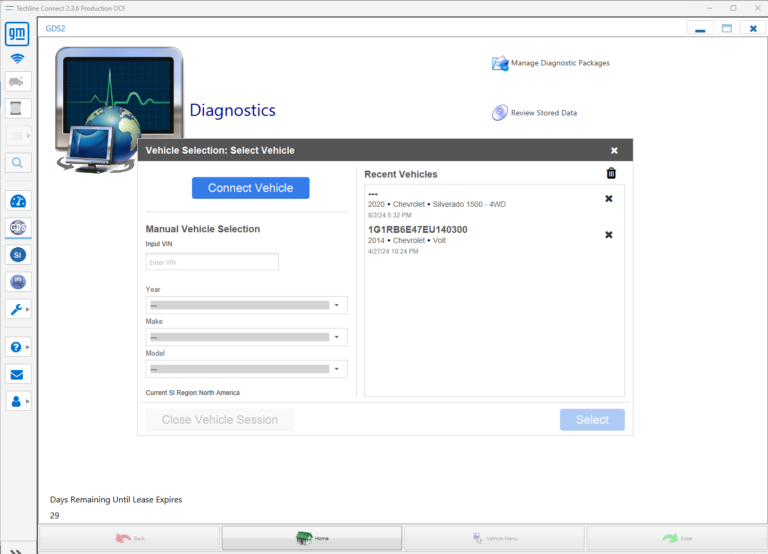Remove the 2020 Silverado 1500 recent entry

point(609,198)
